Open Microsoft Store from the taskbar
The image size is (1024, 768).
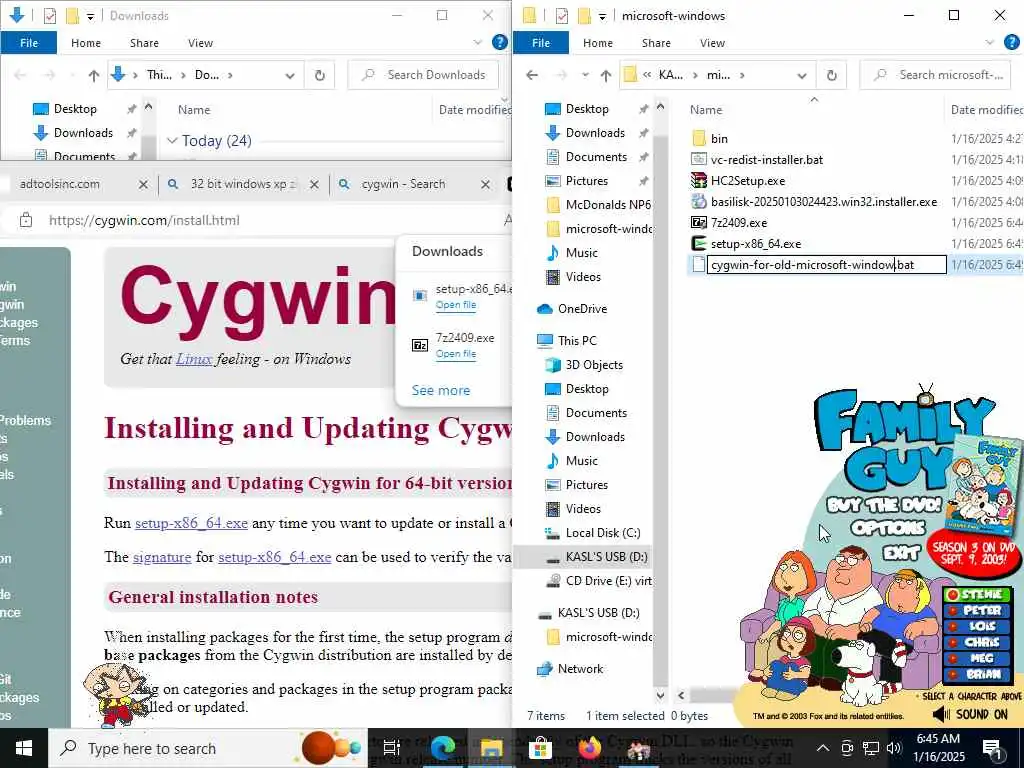click(x=540, y=748)
